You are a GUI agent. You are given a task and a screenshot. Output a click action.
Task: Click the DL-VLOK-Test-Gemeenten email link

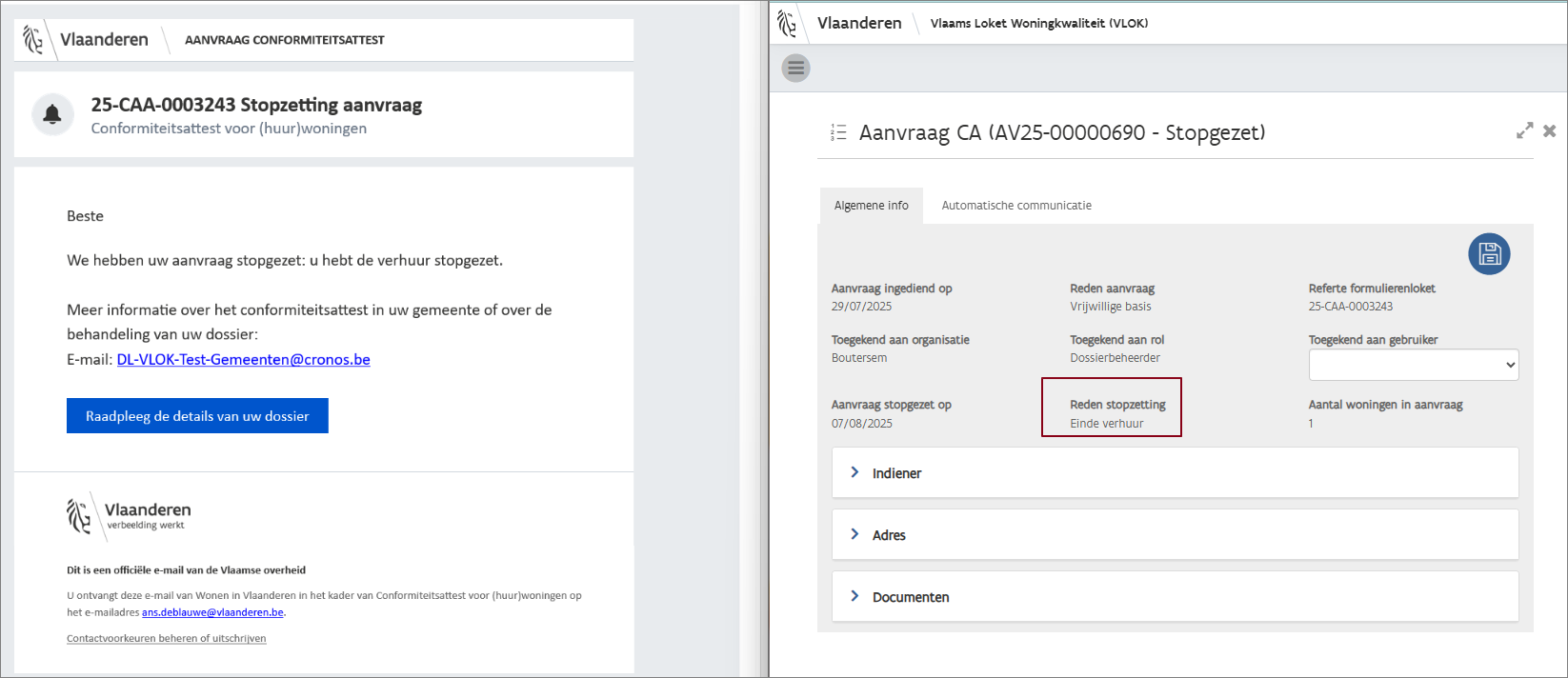point(243,360)
